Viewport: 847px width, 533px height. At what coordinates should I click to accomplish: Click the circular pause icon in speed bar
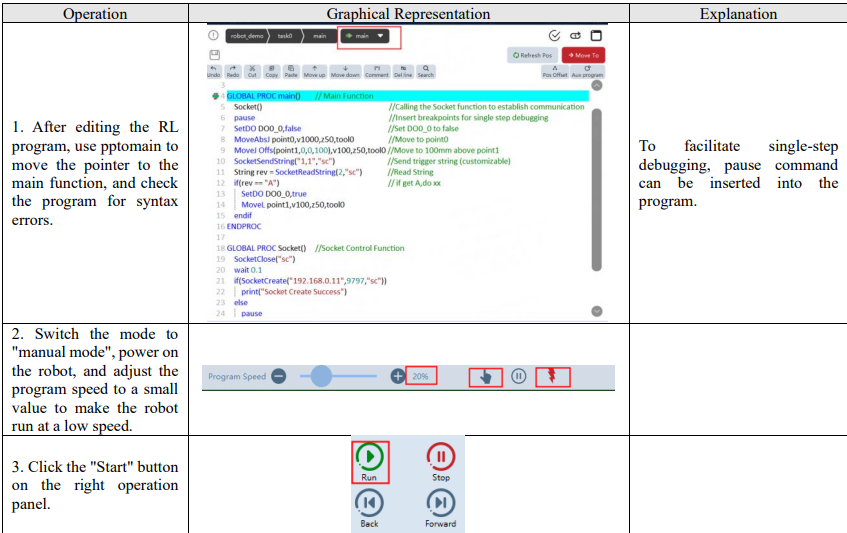(519, 376)
